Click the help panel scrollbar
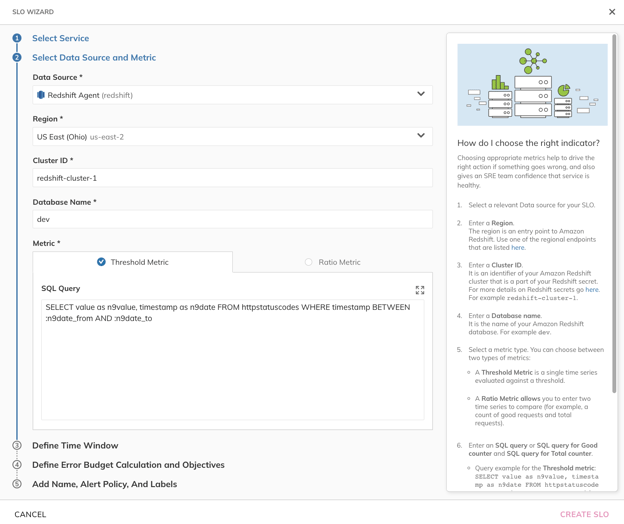Screen dimensions: 624x524 tap(614, 214)
